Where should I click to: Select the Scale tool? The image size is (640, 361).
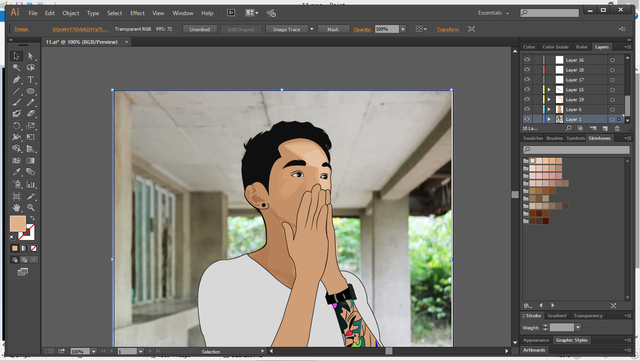click(31, 126)
